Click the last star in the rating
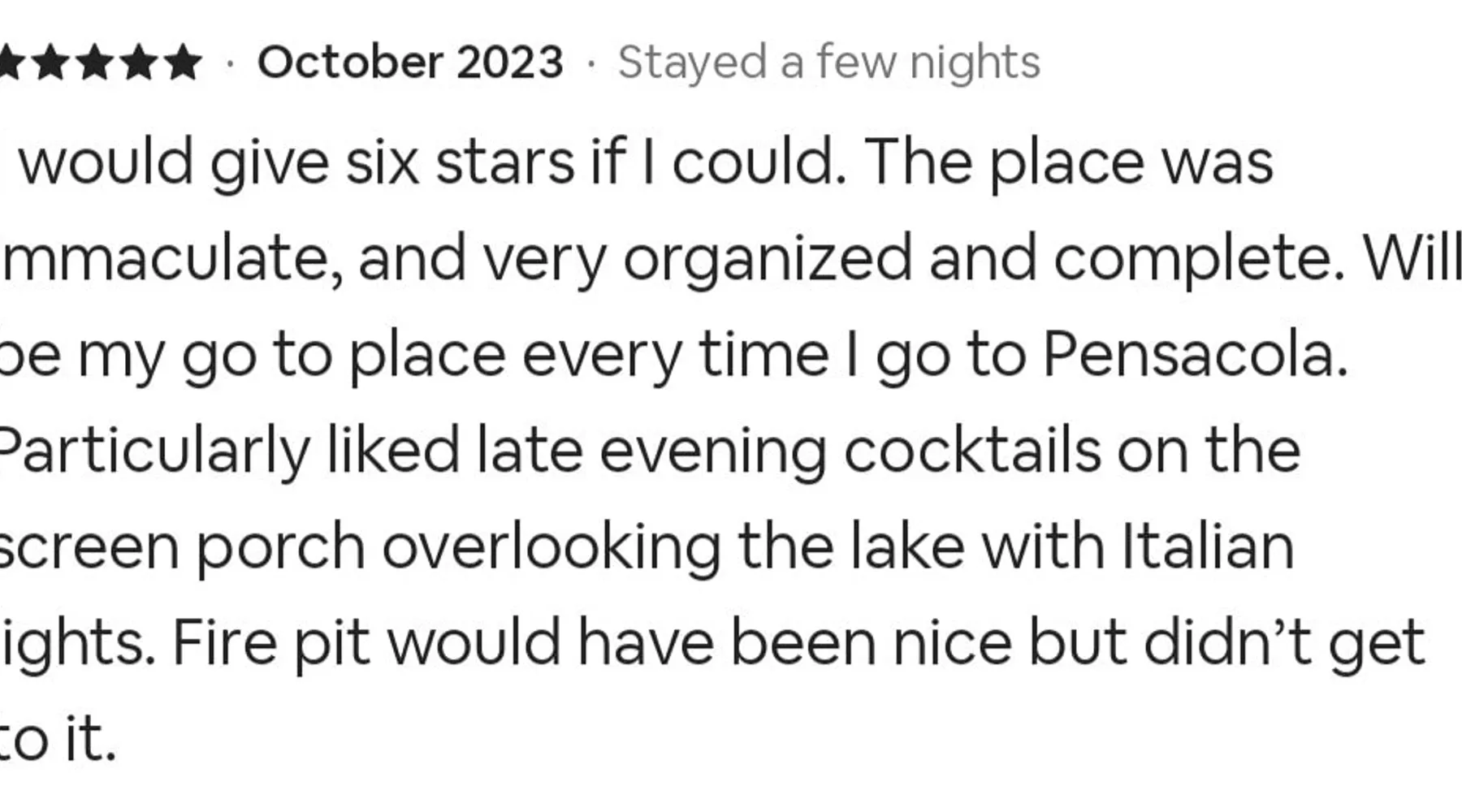 point(184,63)
